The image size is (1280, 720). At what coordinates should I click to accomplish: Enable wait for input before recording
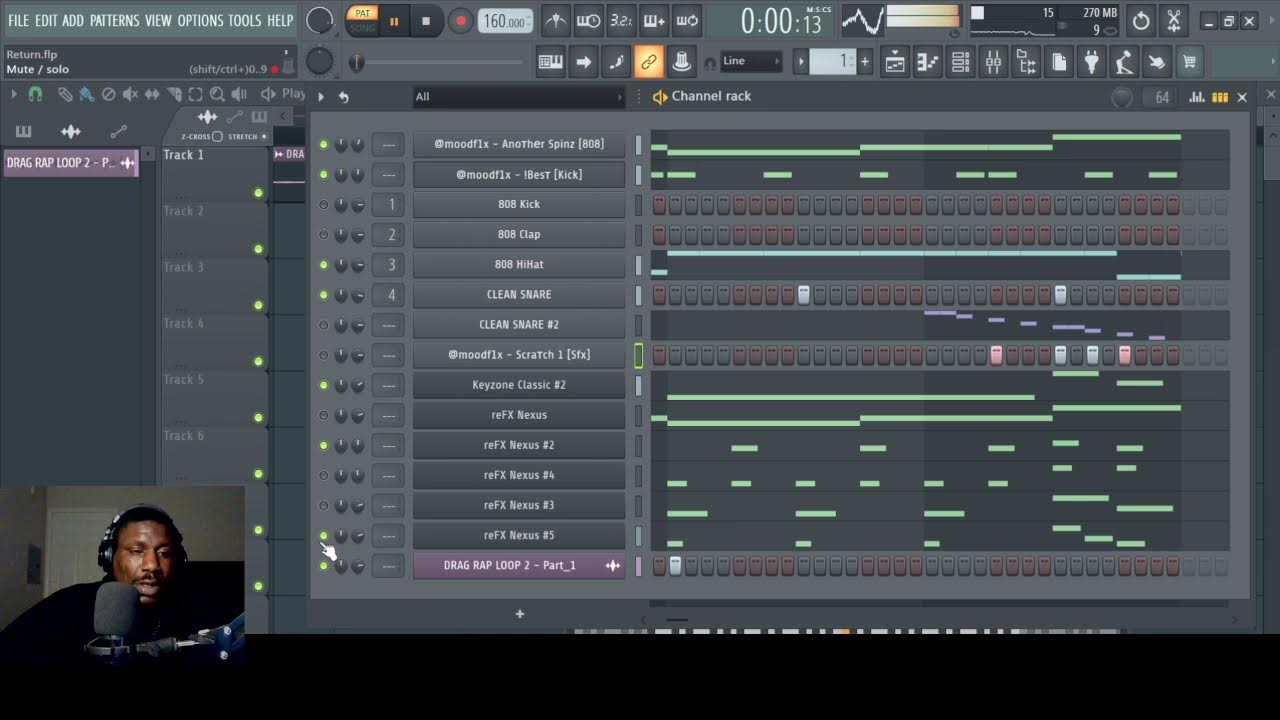click(589, 20)
